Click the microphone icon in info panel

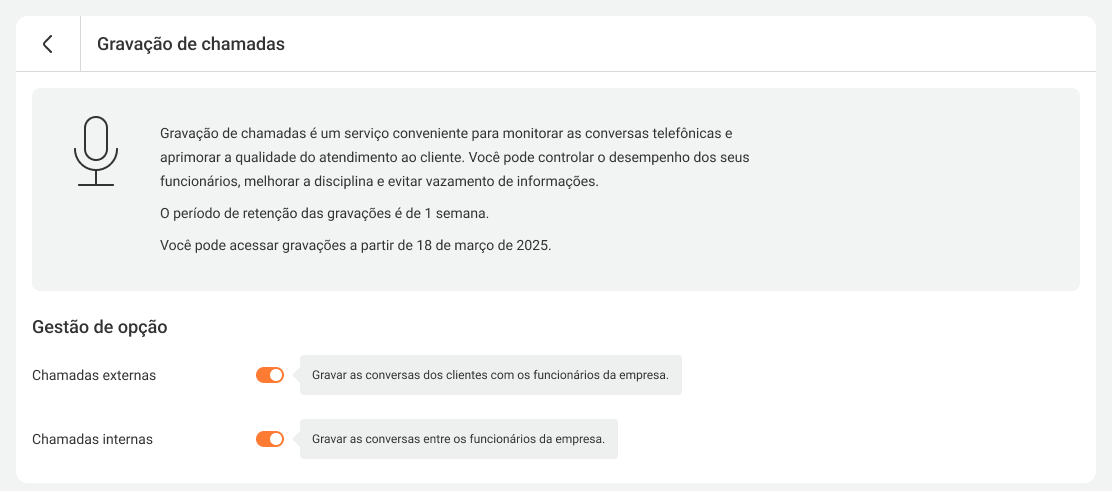tap(95, 151)
